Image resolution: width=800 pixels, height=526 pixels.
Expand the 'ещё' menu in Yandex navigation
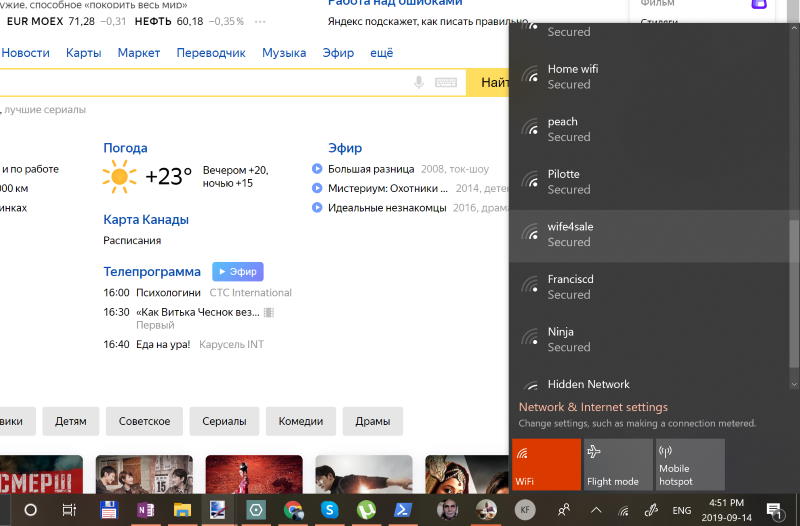[381, 53]
